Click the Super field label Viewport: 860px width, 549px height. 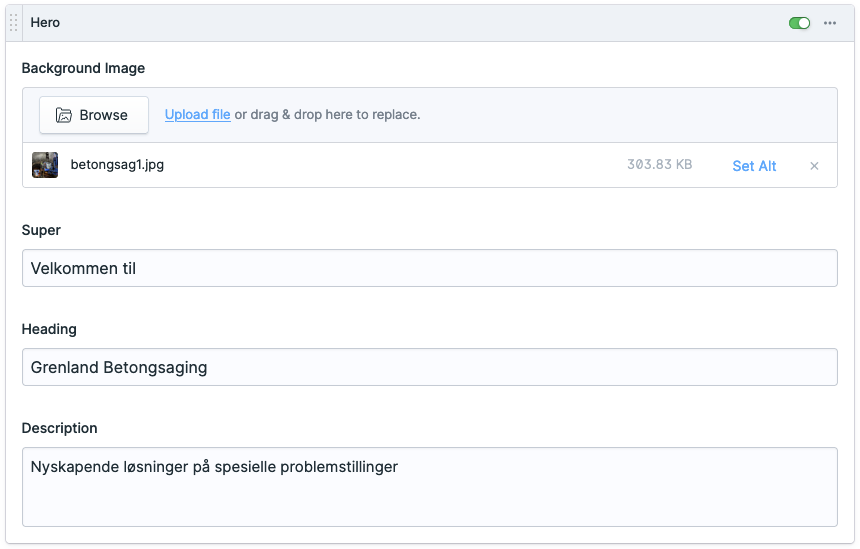pyautogui.click(x=41, y=230)
